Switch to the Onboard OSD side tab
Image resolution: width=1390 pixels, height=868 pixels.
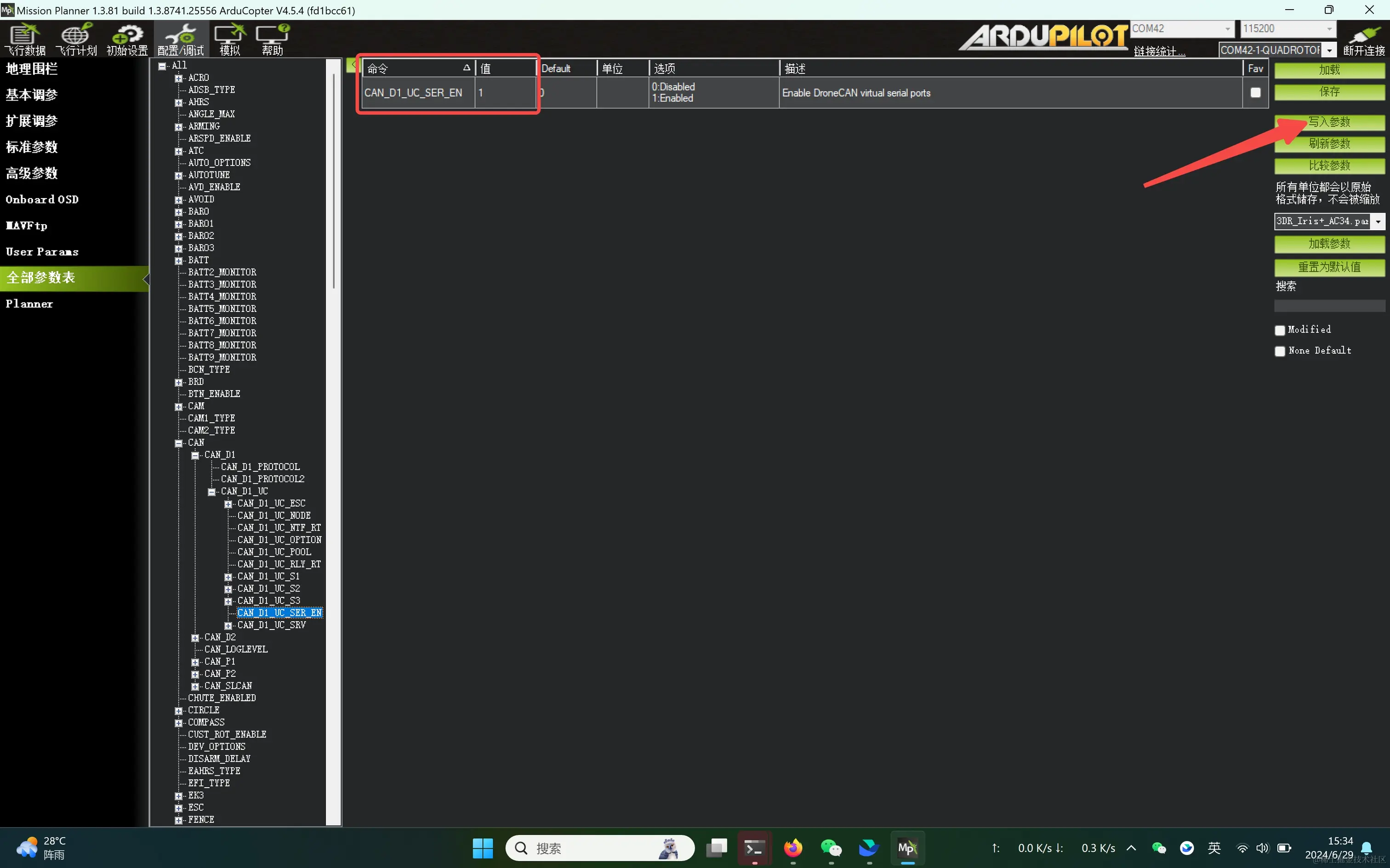pos(42,199)
